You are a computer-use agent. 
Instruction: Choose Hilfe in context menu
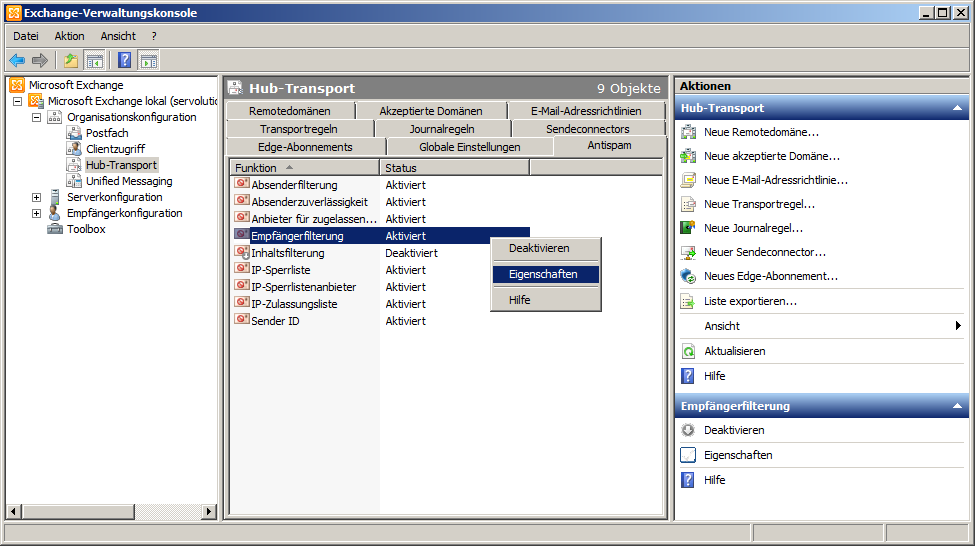(546, 300)
